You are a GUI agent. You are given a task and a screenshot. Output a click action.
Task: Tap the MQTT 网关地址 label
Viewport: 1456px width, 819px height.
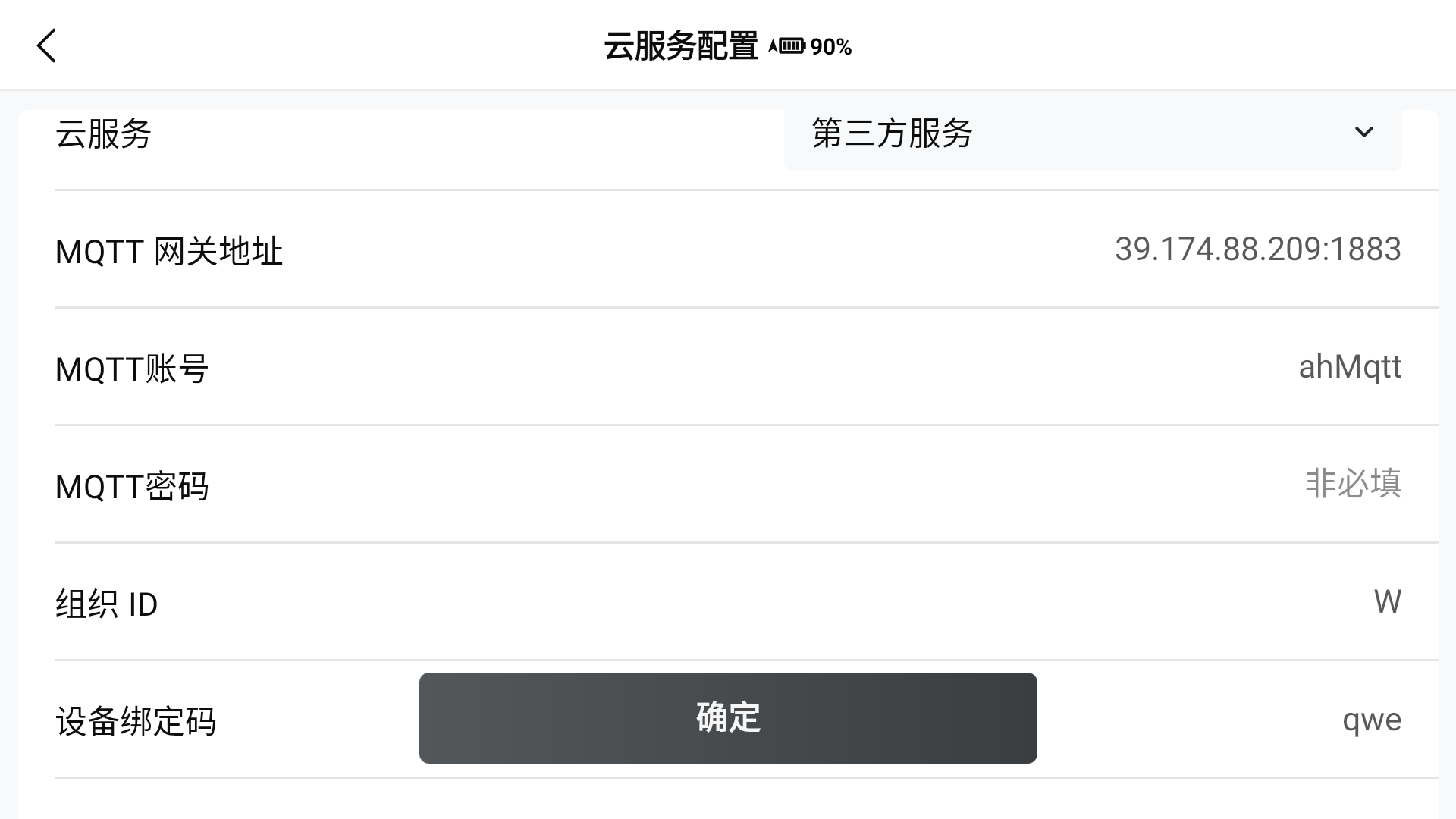pos(168,252)
